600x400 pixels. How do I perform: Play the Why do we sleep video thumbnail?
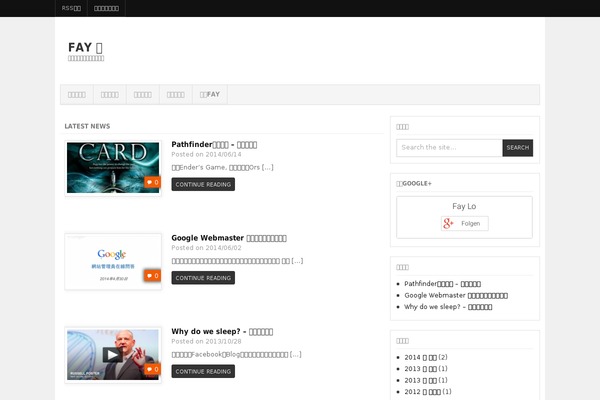coord(113,355)
